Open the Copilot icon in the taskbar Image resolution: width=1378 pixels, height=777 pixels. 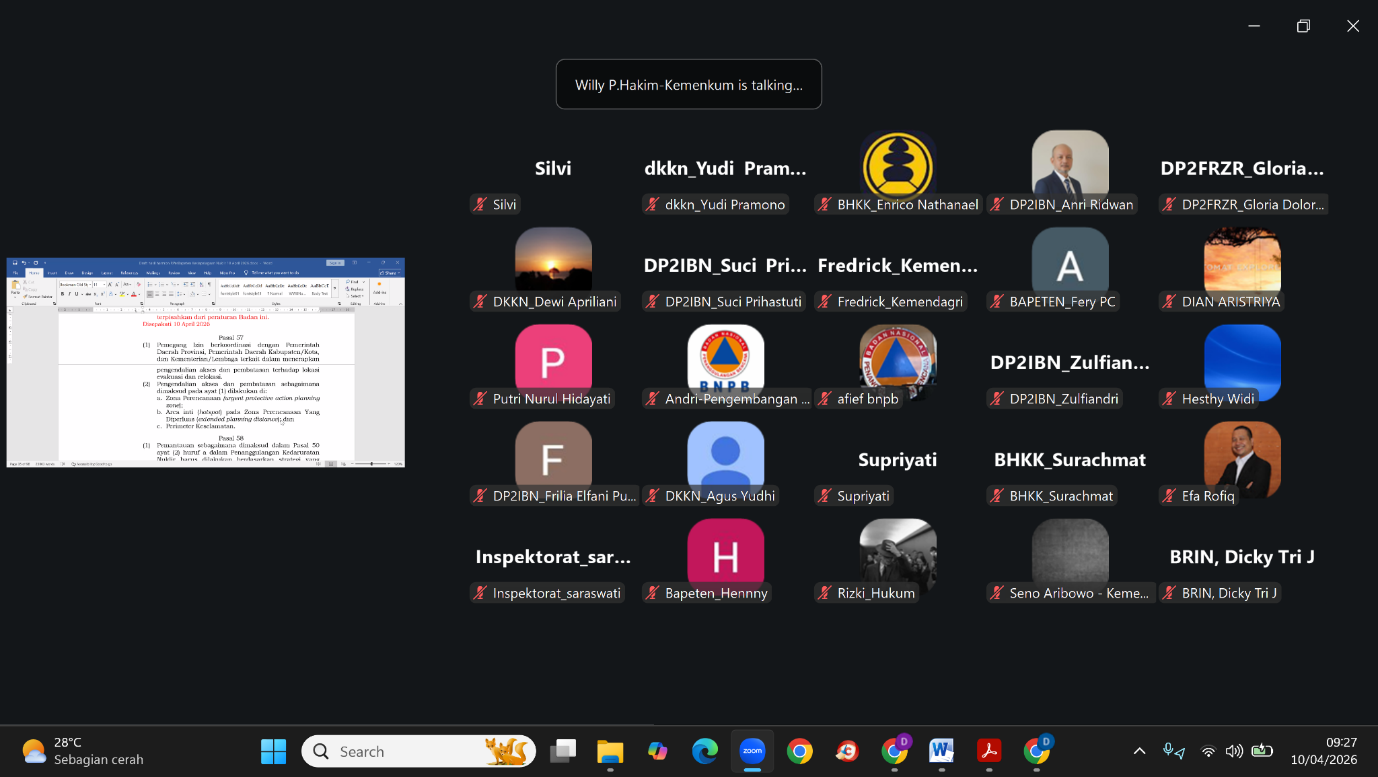(657, 751)
